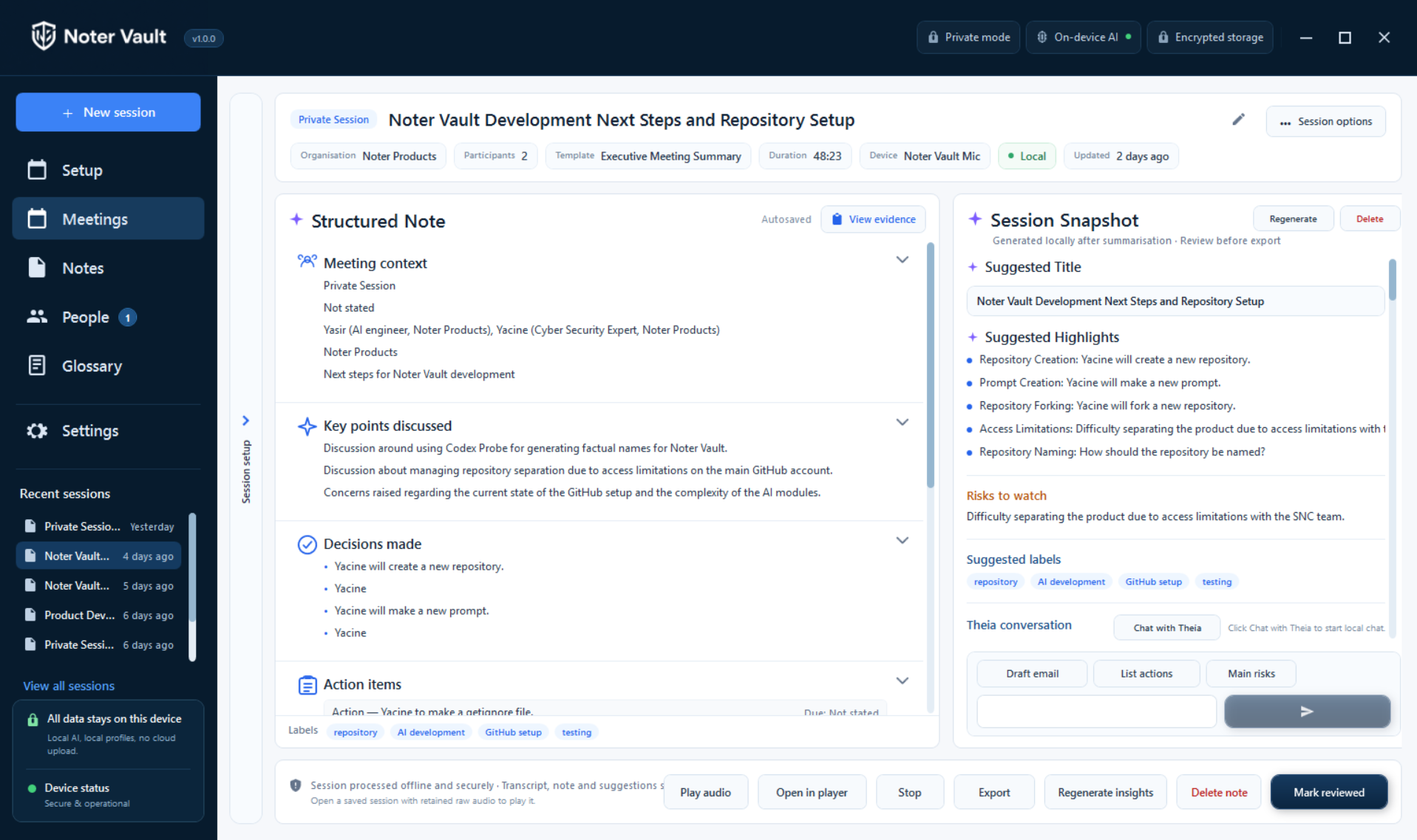Click the List actions quick prompt
The height and width of the screenshot is (840, 1417).
pos(1146,674)
